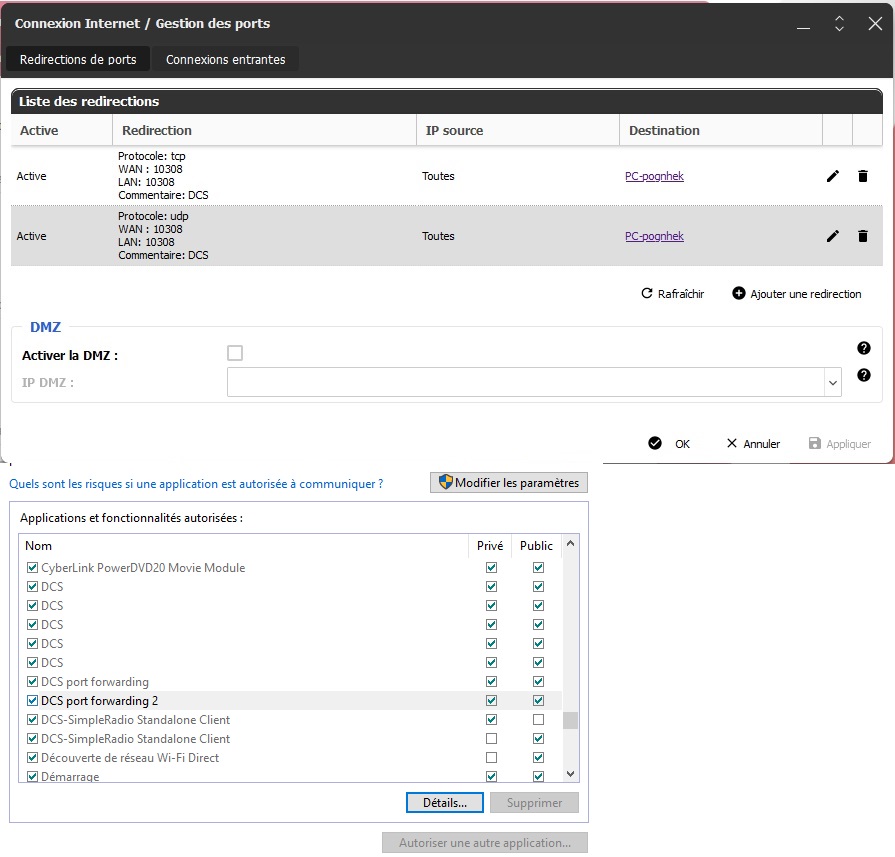
Task: Confirm with the OK button
Action: [x=669, y=444]
